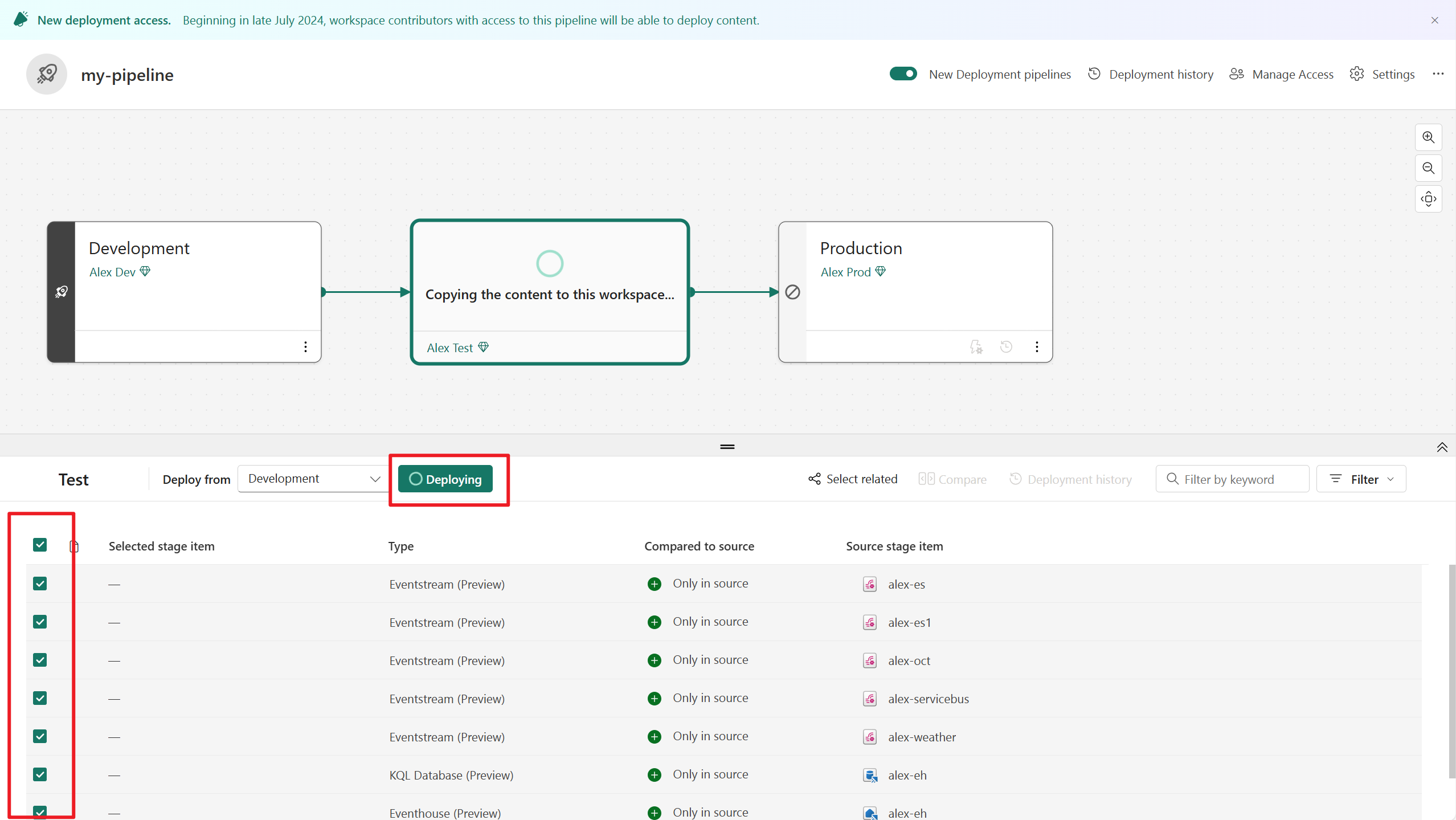Click the Deploying button to view status
The height and width of the screenshot is (820, 1456).
[x=445, y=479]
